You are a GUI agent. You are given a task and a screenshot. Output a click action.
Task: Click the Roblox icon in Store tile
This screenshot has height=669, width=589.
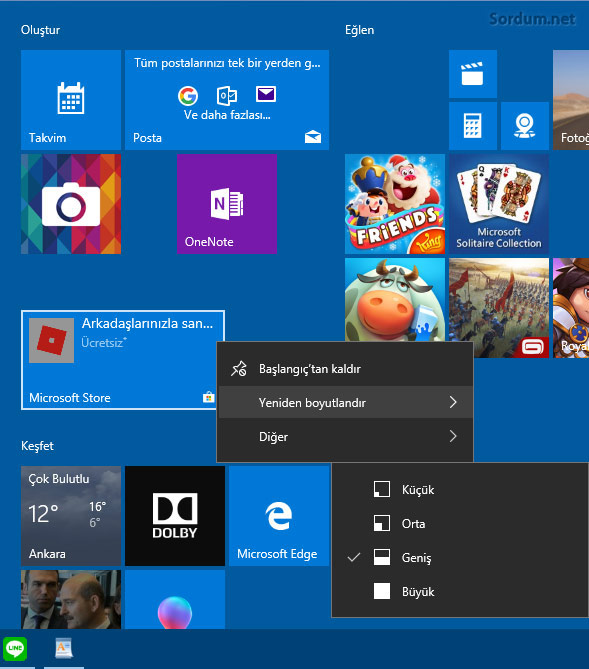[x=52, y=340]
